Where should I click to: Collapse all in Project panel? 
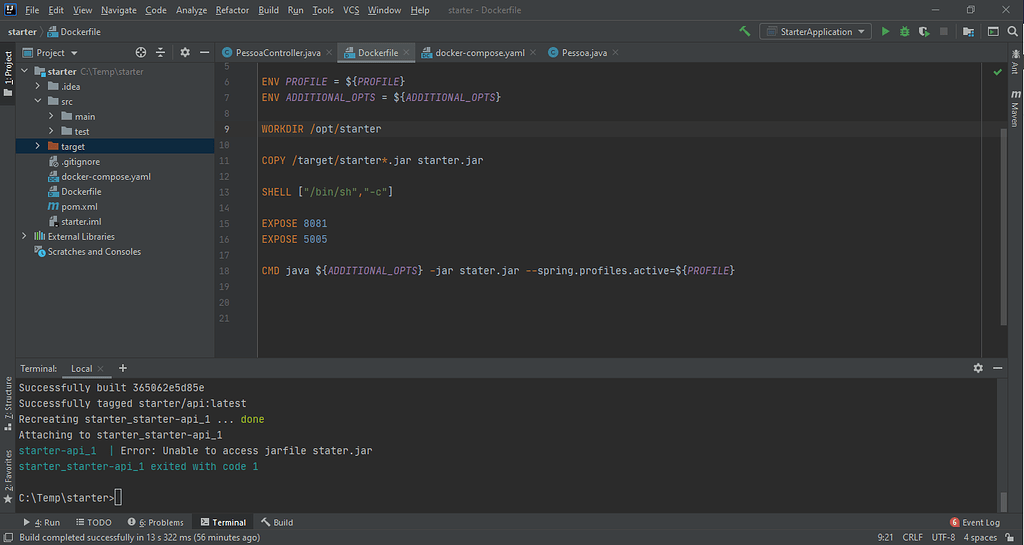click(x=160, y=52)
